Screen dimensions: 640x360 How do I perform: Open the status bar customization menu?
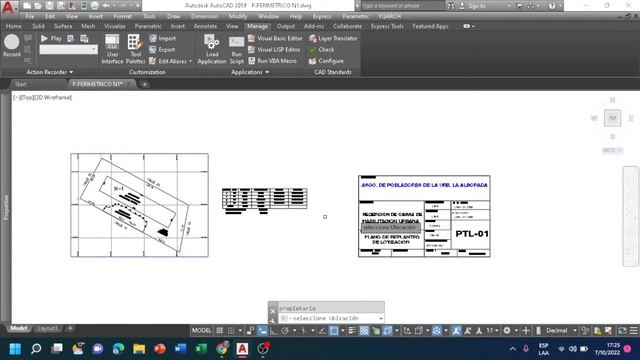633,331
